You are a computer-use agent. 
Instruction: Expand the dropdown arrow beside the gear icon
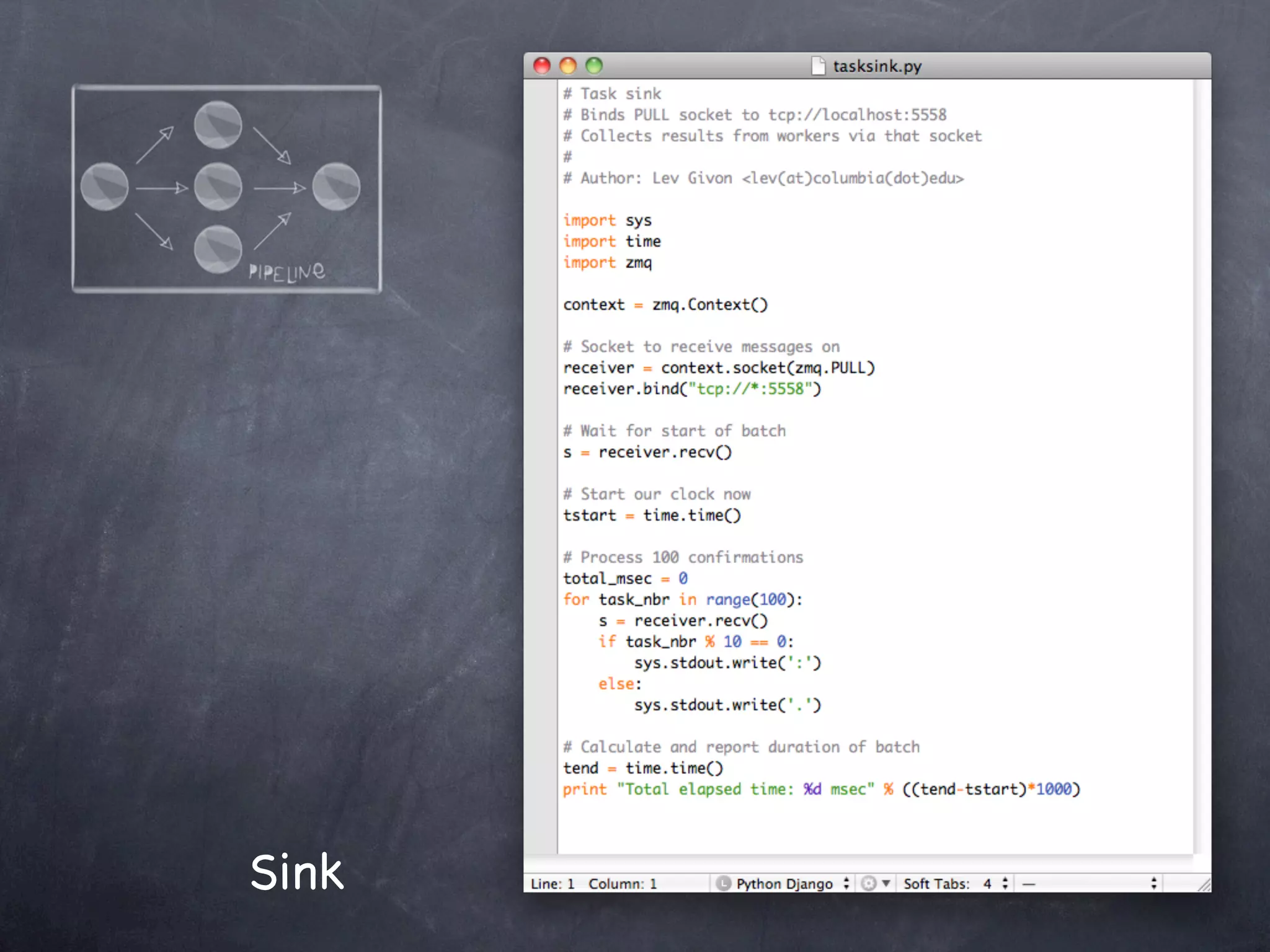click(x=886, y=883)
